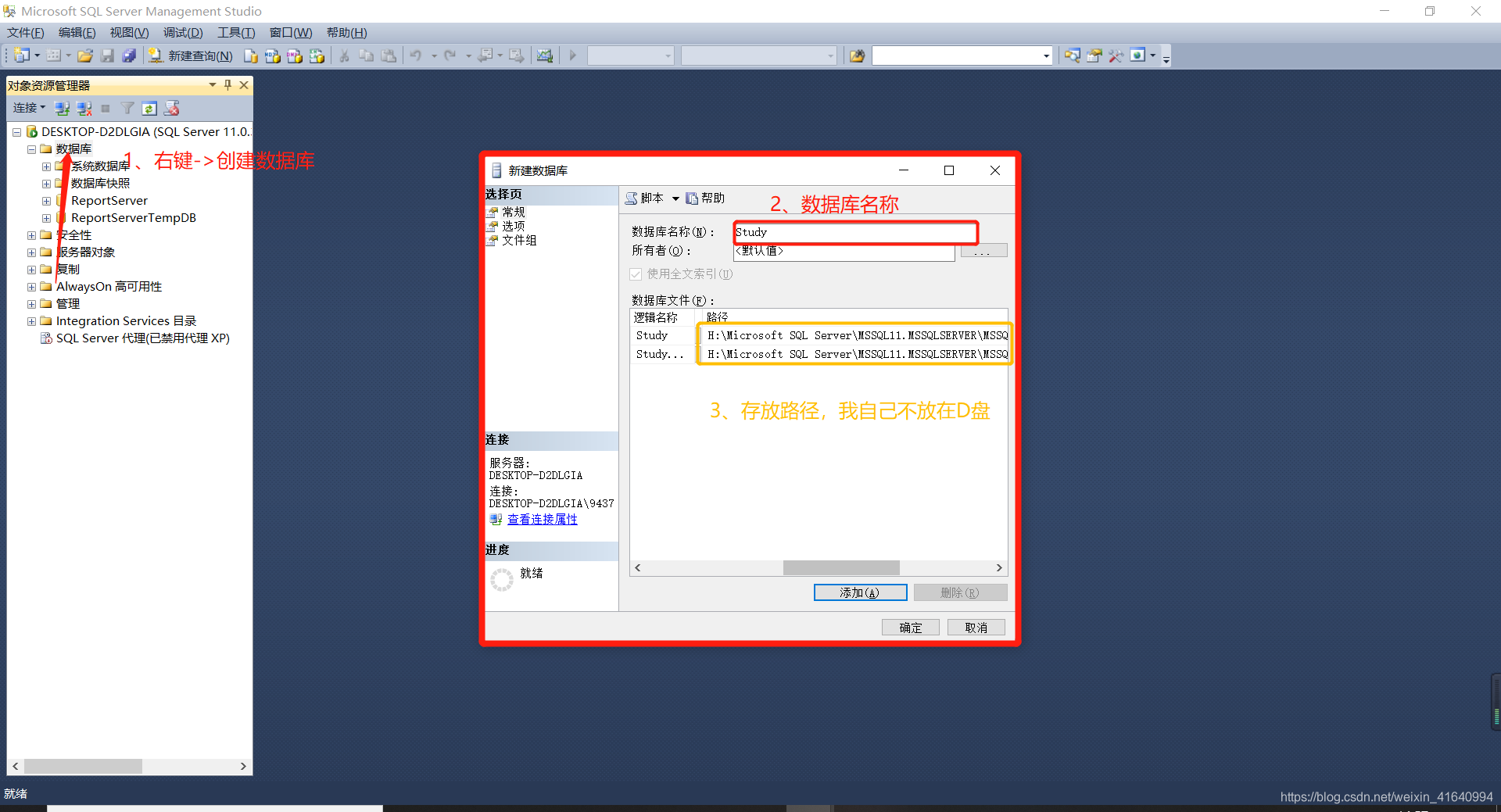
Task: Open the 视图(V) menu
Action: pos(129,33)
